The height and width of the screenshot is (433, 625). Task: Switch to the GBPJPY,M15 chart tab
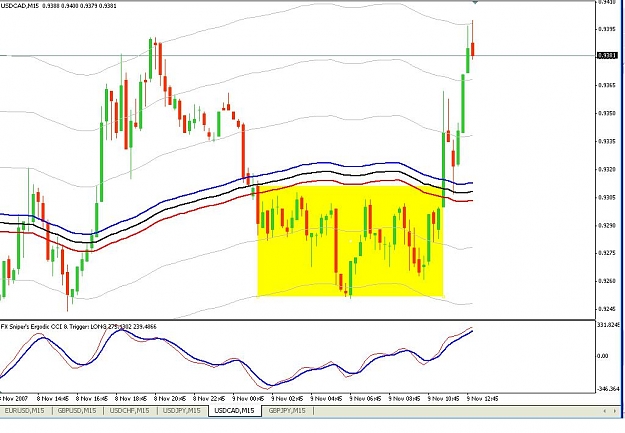(x=287, y=410)
